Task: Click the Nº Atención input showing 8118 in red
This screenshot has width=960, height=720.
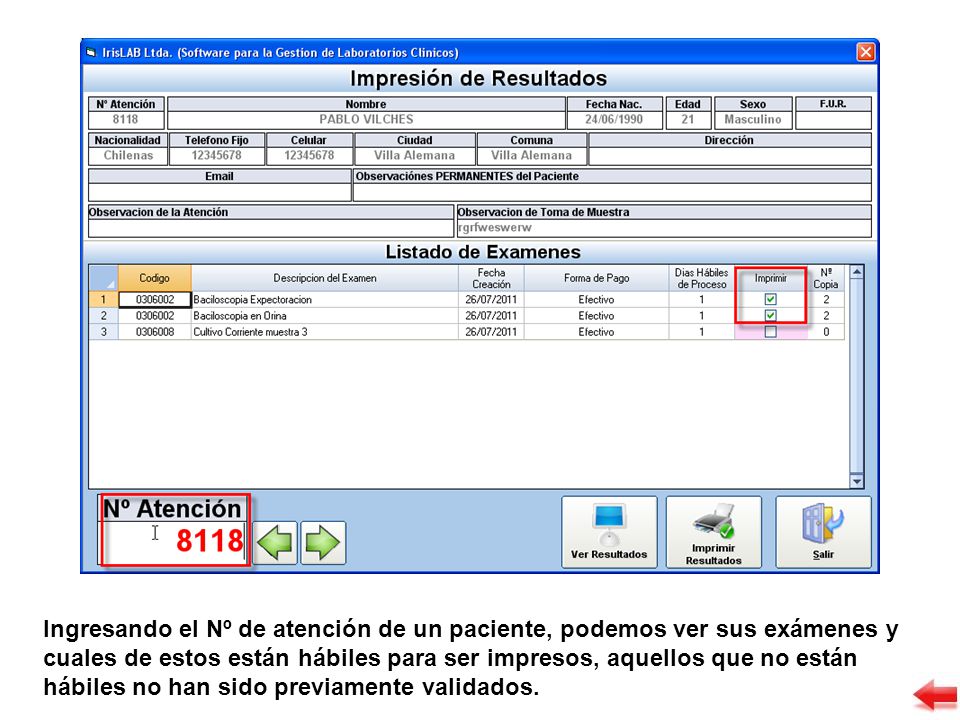Action: point(174,541)
